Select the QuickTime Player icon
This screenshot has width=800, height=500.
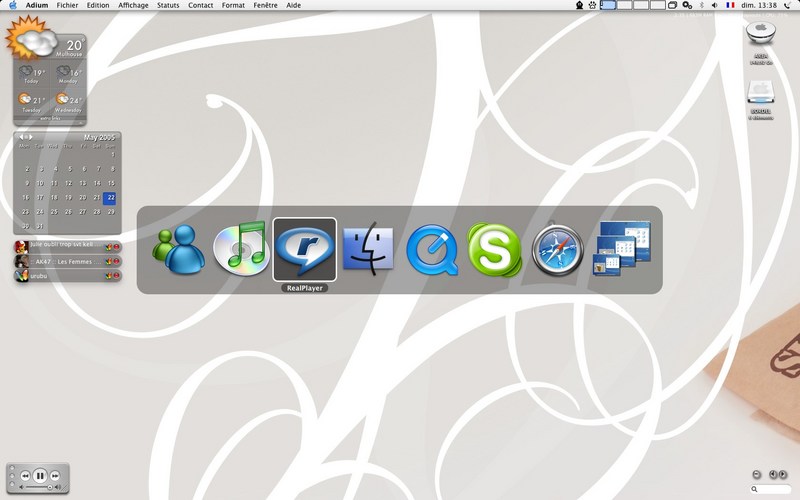click(x=432, y=250)
